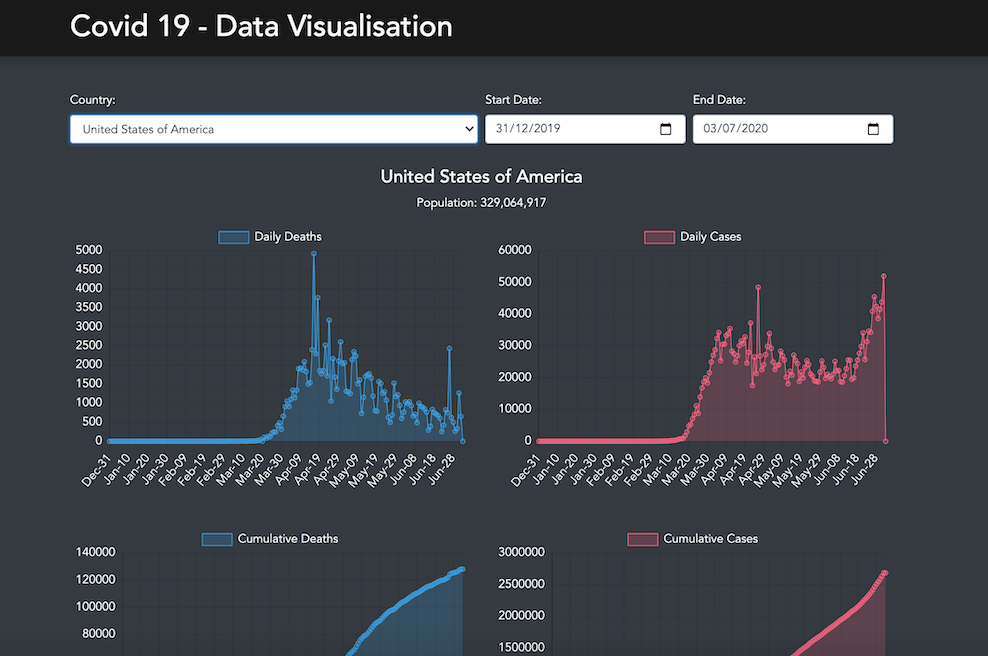988x656 pixels.
Task: Toggle the Daily Deaths legend swatch
Action: (234, 237)
